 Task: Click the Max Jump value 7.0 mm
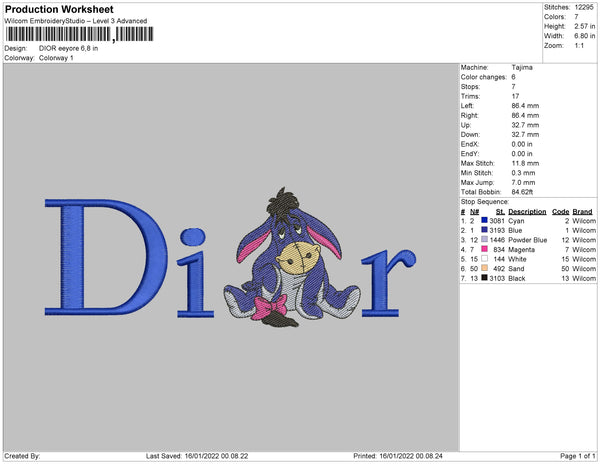click(523, 182)
